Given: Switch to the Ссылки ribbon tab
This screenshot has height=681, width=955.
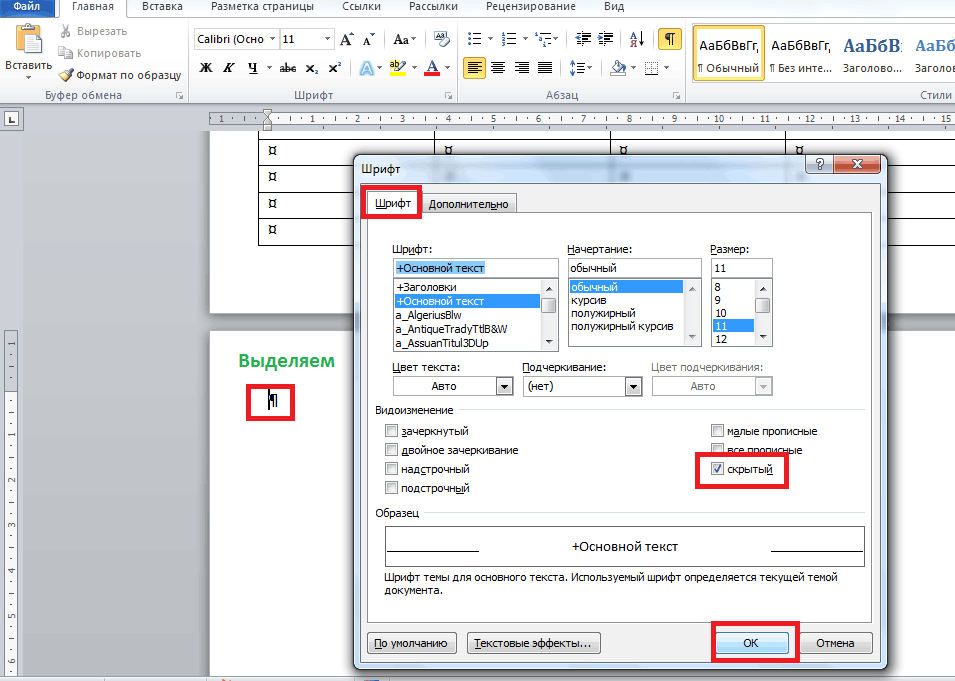Looking at the screenshot, I should pos(361,7).
